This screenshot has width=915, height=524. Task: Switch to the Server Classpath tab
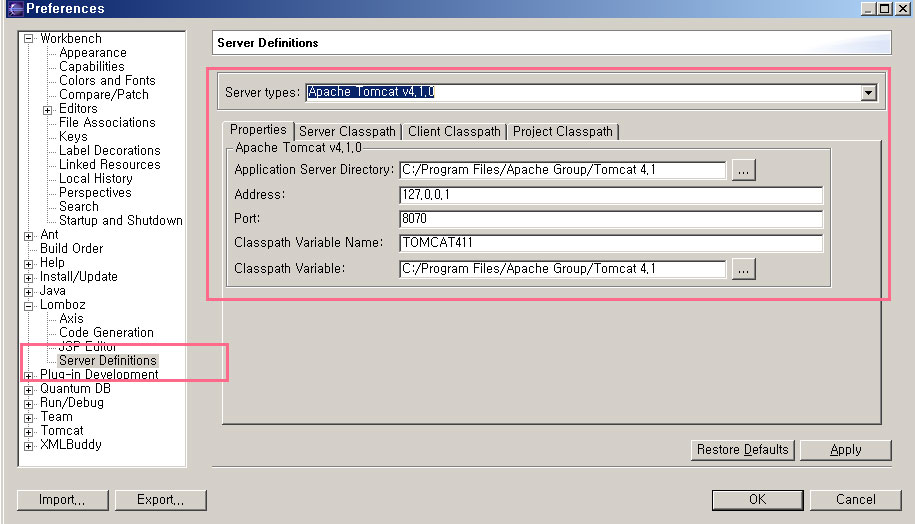pos(347,131)
